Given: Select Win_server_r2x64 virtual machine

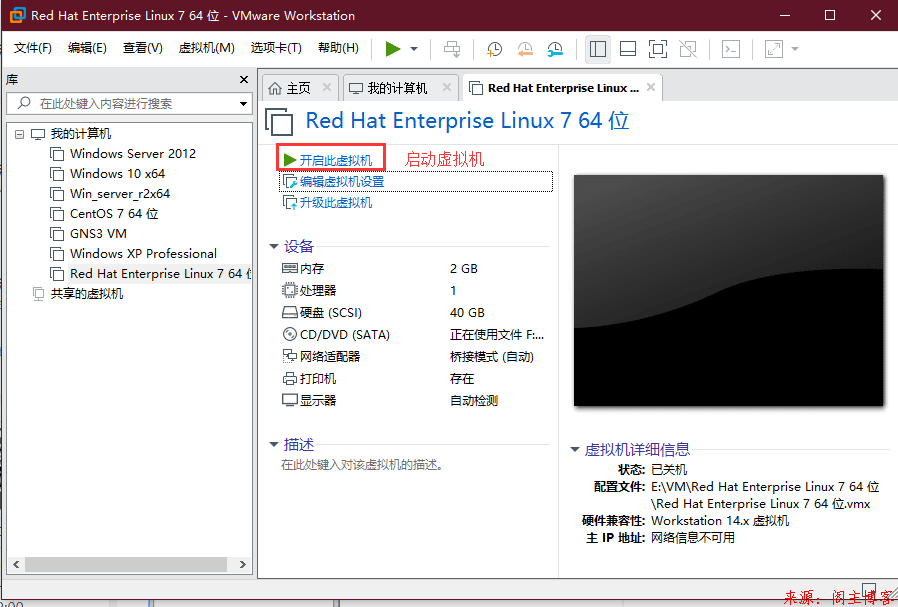Looking at the screenshot, I should (x=110, y=194).
